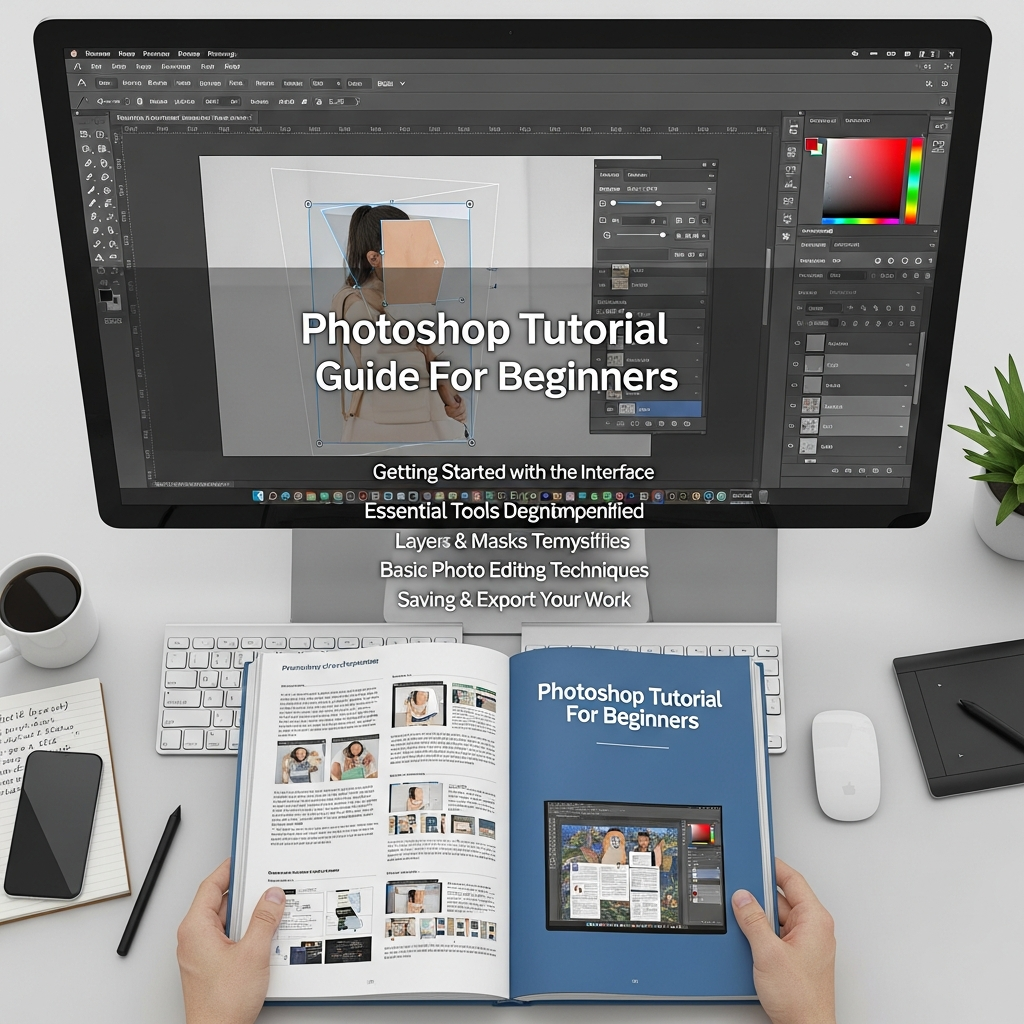Toggle the eye icon of the second layer

tap(795, 364)
